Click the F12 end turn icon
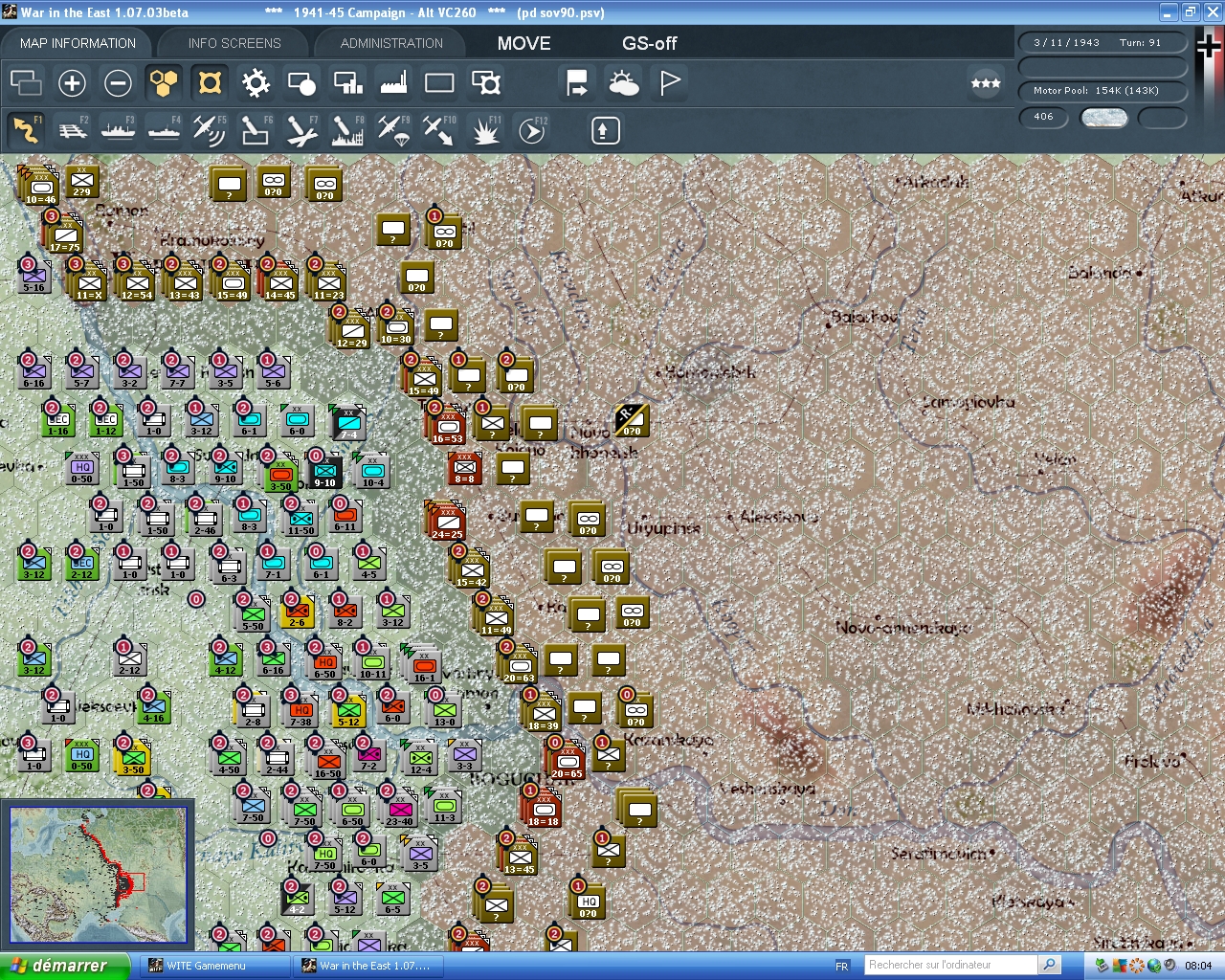This screenshot has width=1225, height=980. pyautogui.click(x=532, y=130)
